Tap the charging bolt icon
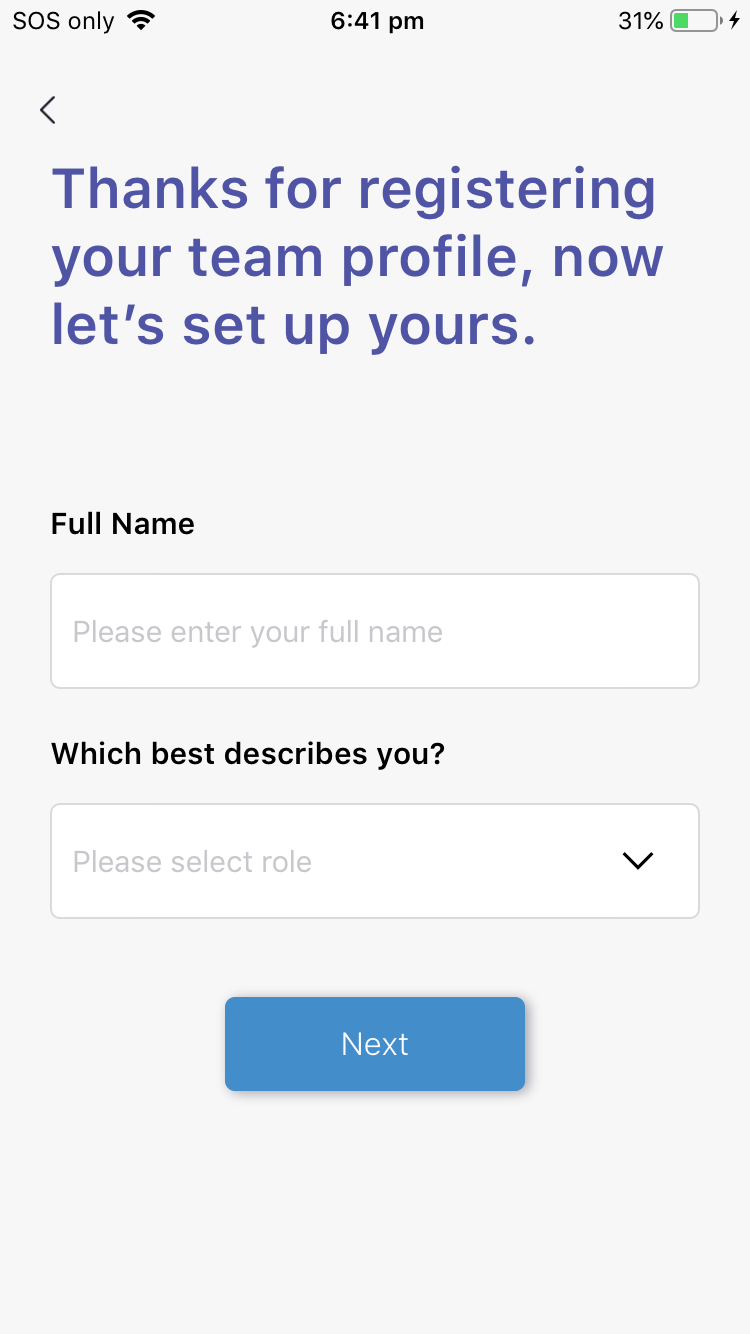Image resolution: width=750 pixels, height=1334 pixels. (x=735, y=20)
